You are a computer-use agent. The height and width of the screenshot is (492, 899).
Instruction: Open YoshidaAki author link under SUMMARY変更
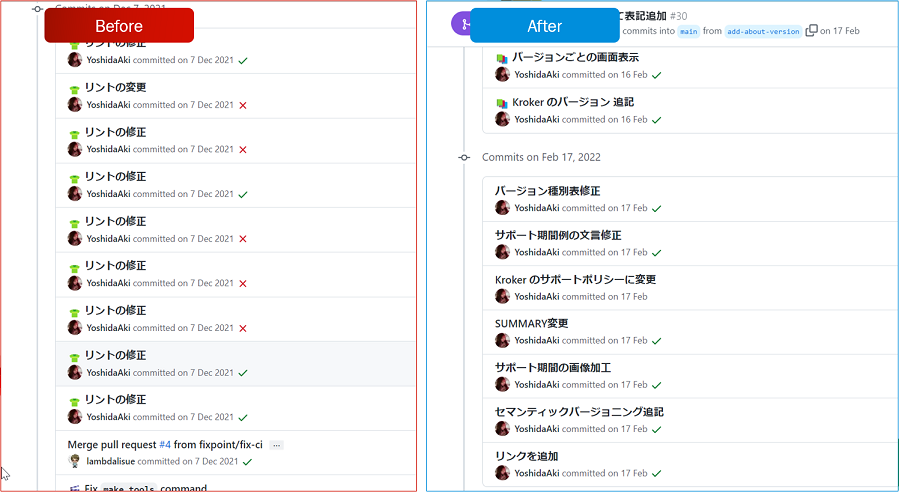pos(537,340)
